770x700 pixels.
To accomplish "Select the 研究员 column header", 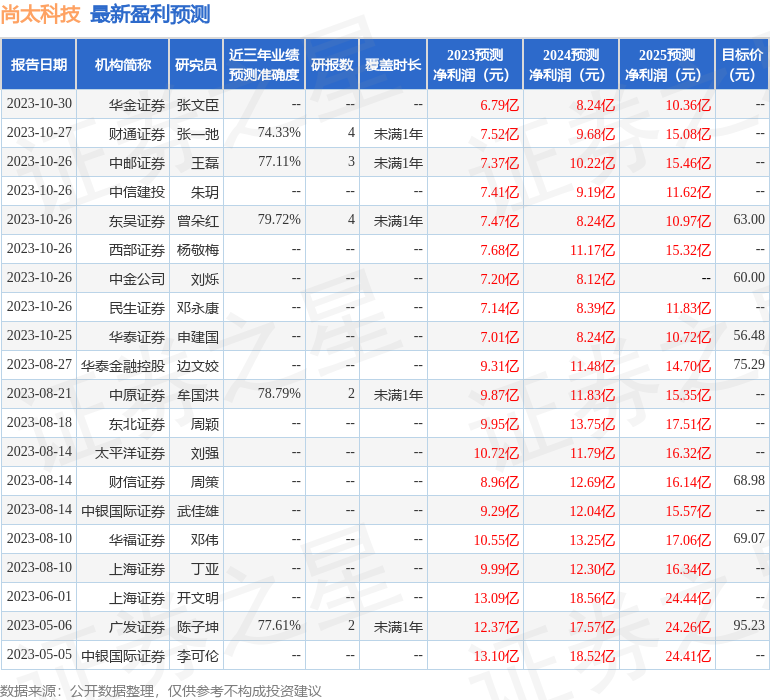I will click(196, 64).
